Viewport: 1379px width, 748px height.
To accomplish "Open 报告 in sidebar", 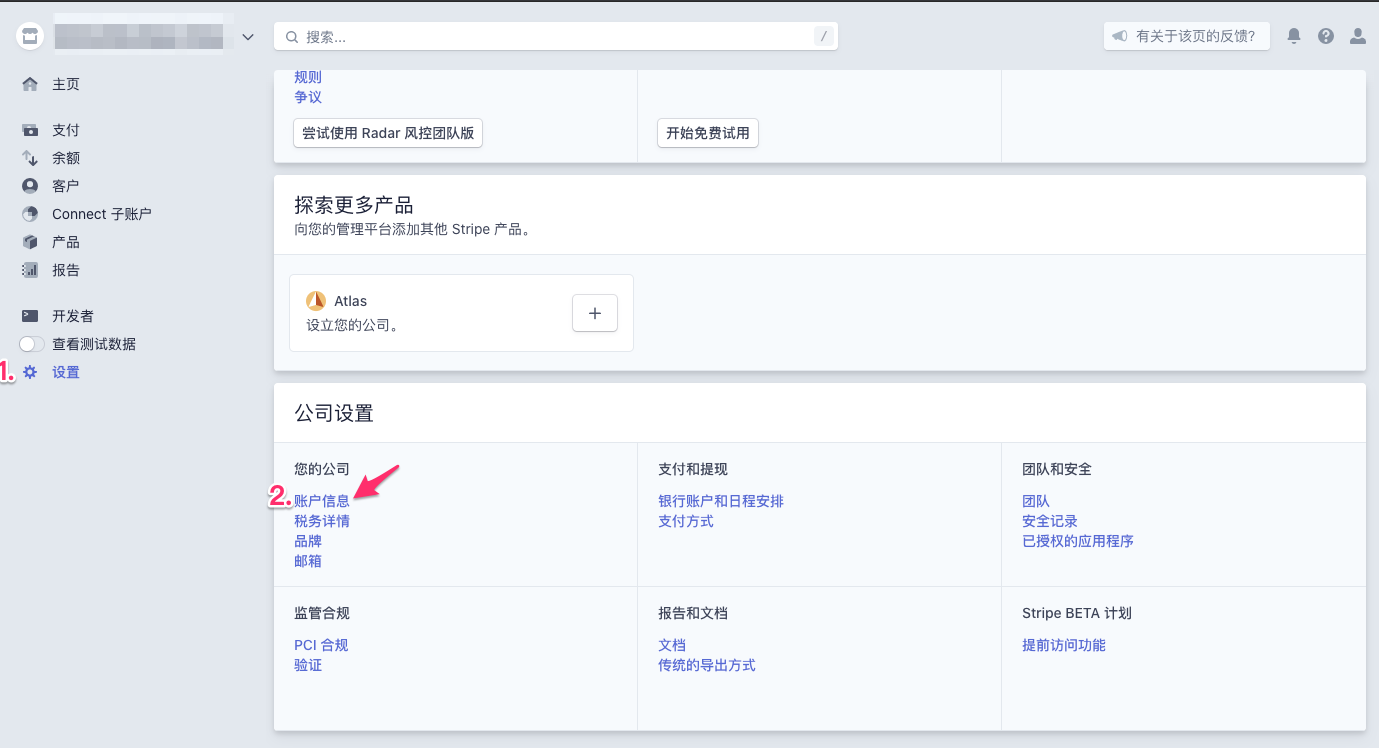I will tap(66, 270).
